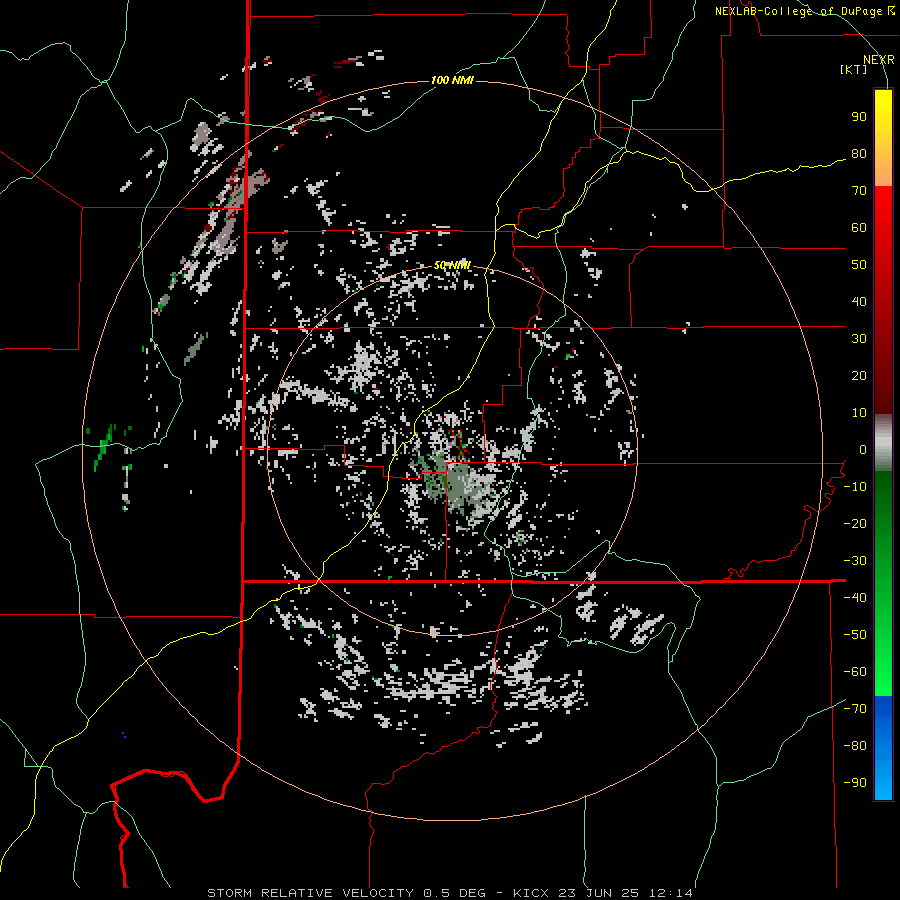Click the NEXR label above the color scale
This screenshot has width=900, height=900.
(x=878, y=60)
